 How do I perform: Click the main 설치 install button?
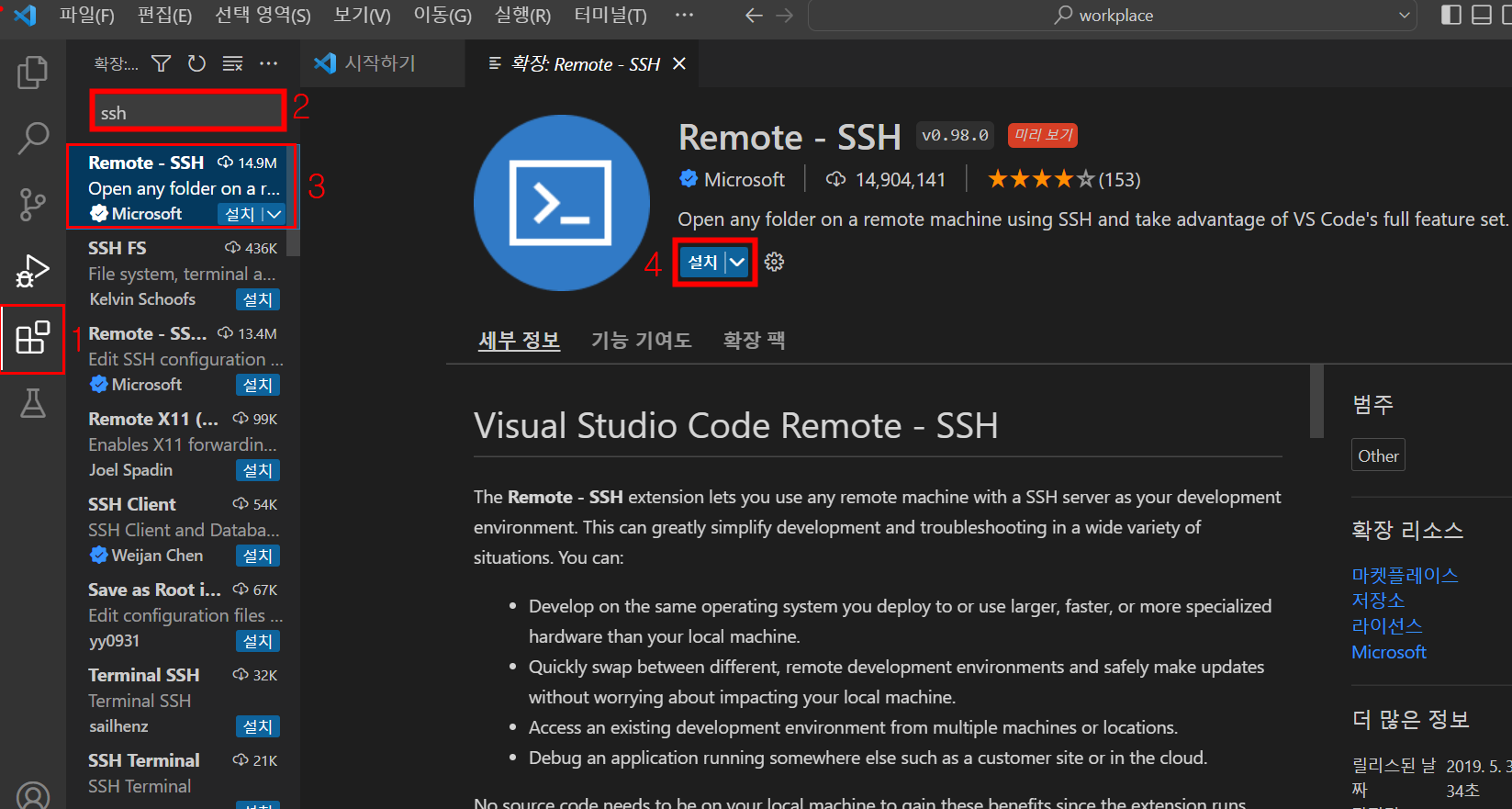point(702,263)
